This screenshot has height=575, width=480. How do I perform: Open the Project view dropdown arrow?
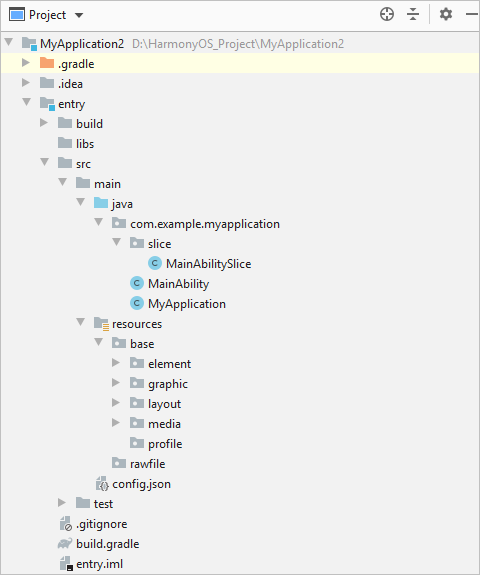click(x=79, y=15)
